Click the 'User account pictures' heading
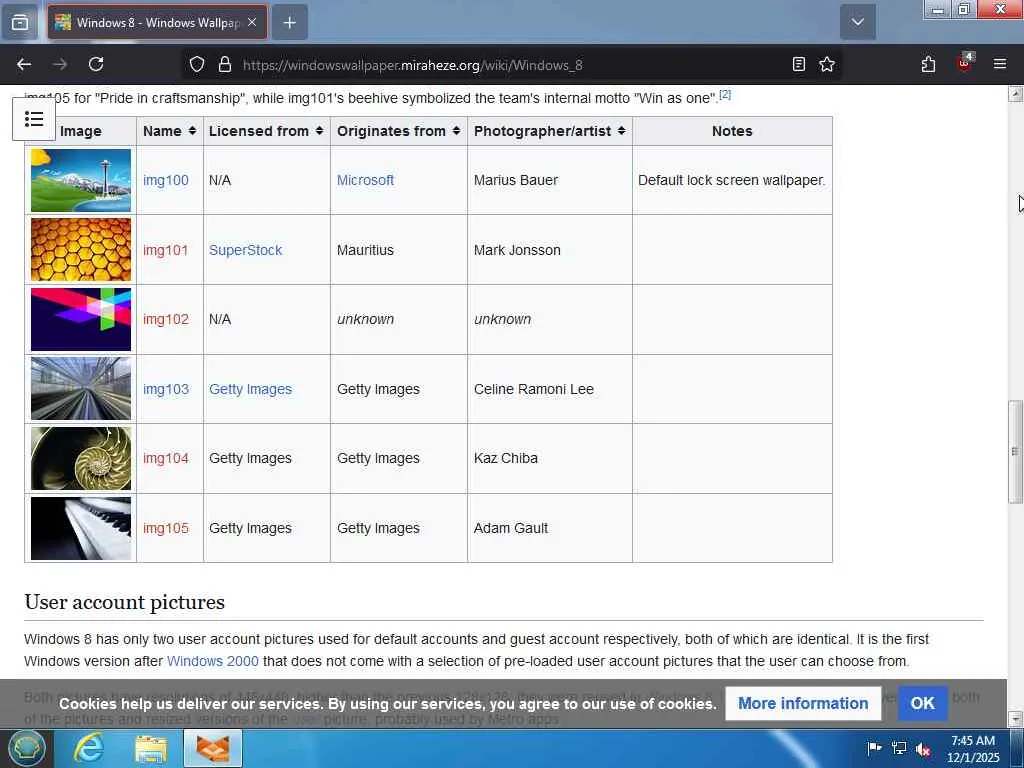The image size is (1024, 768). 124,601
